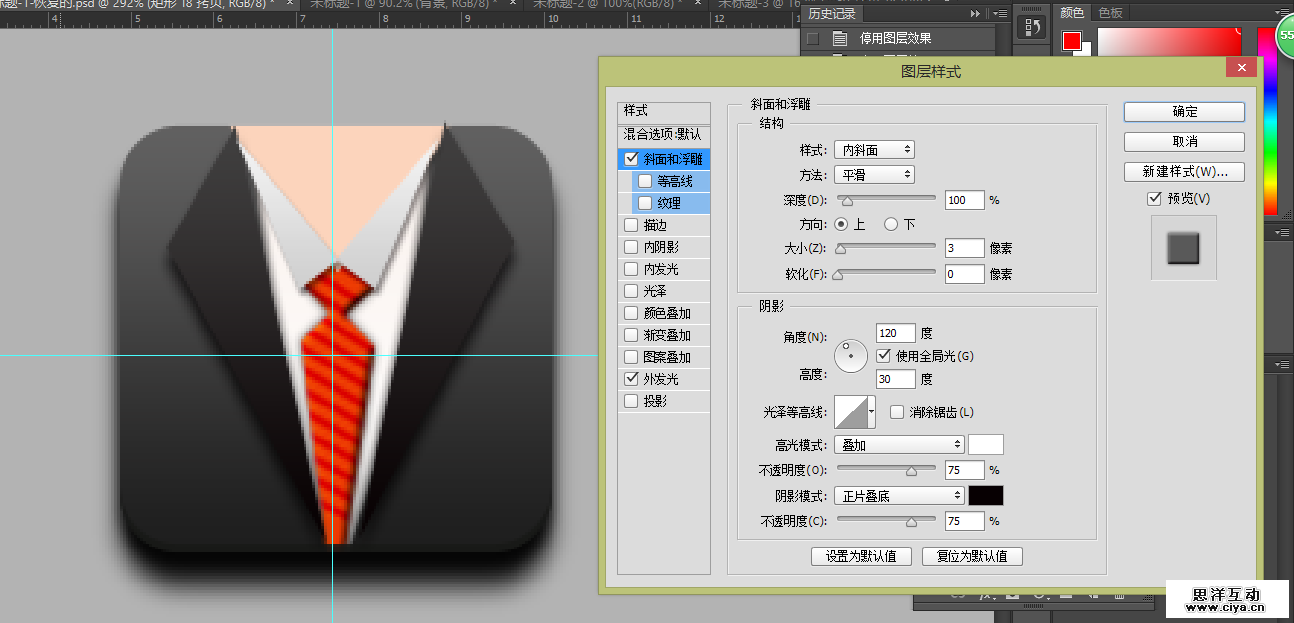Image resolution: width=1294 pixels, height=623 pixels.
Task: Click the style preview thumbnail
Action: [1184, 248]
